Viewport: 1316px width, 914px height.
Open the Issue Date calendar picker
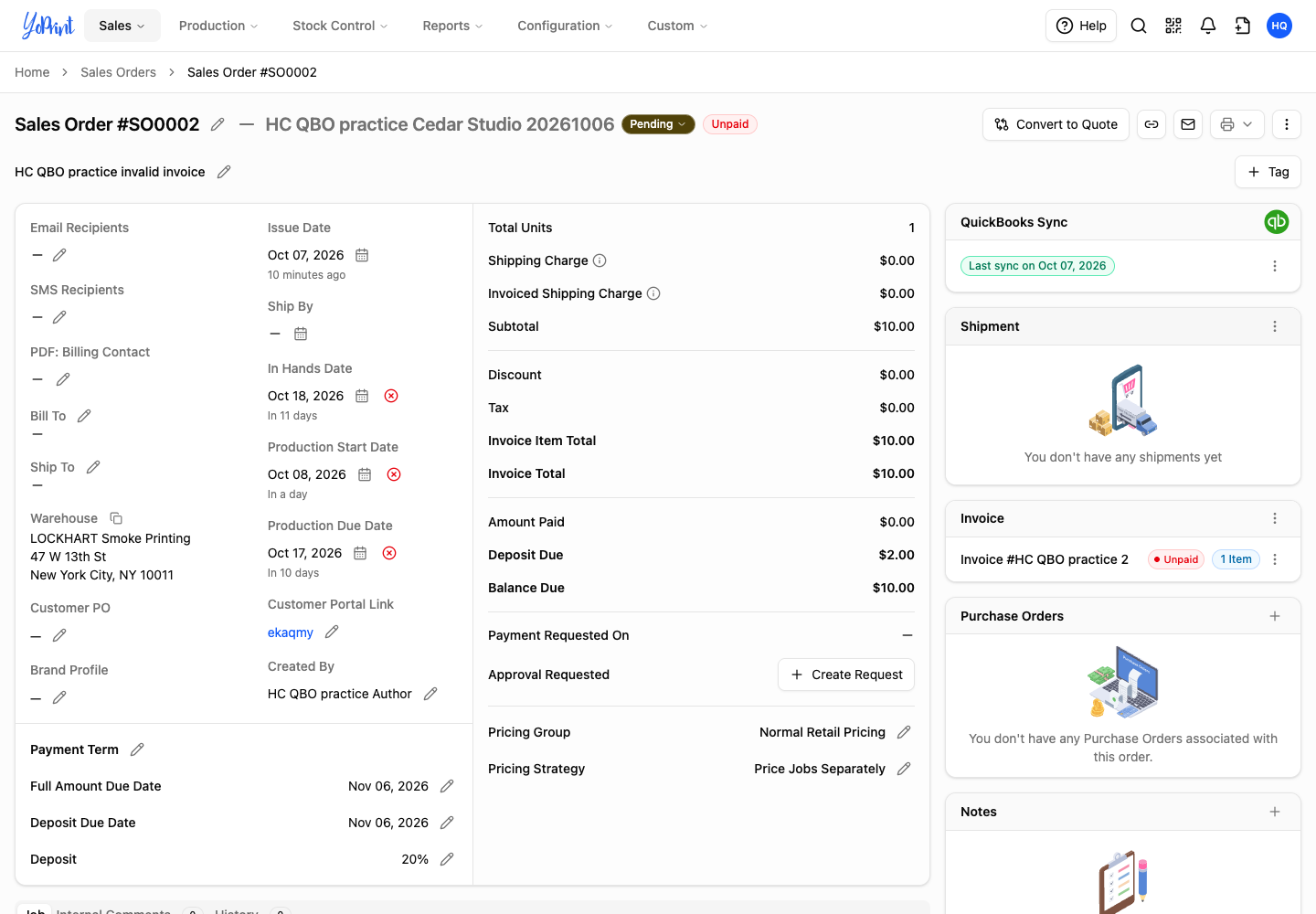pos(362,255)
